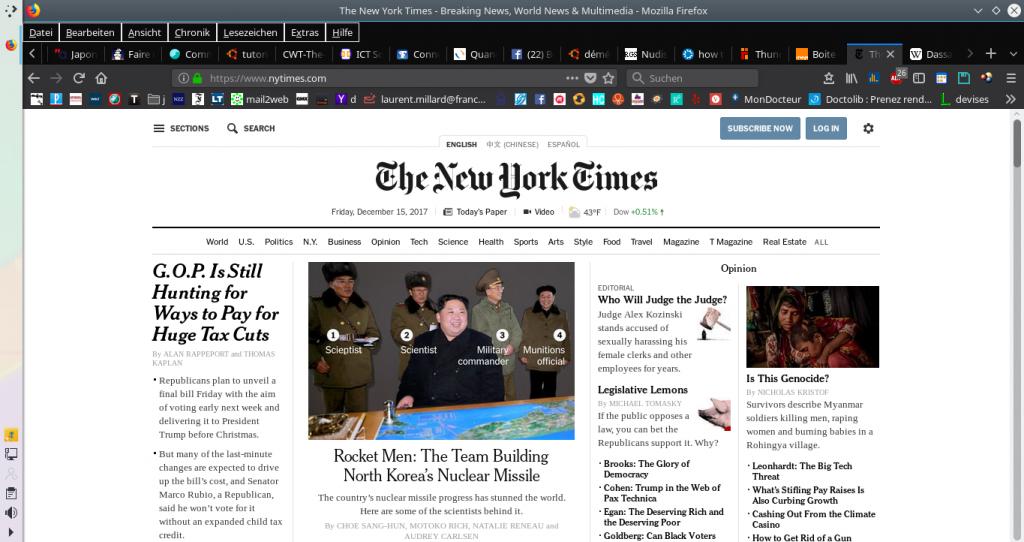Switch to the Japon tab
This screenshot has width=1024, height=542.
coord(75,54)
